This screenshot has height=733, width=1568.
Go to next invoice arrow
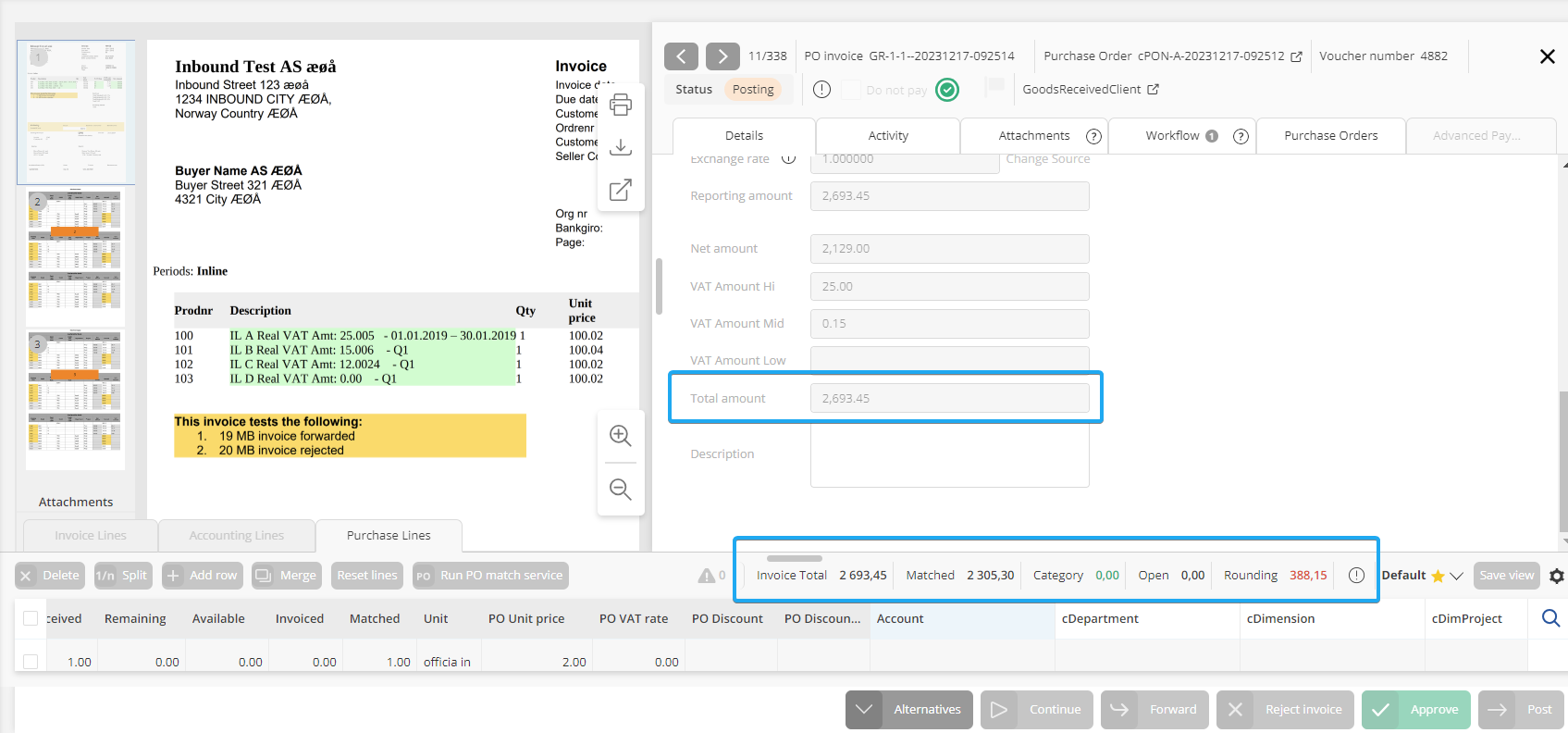(x=722, y=56)
